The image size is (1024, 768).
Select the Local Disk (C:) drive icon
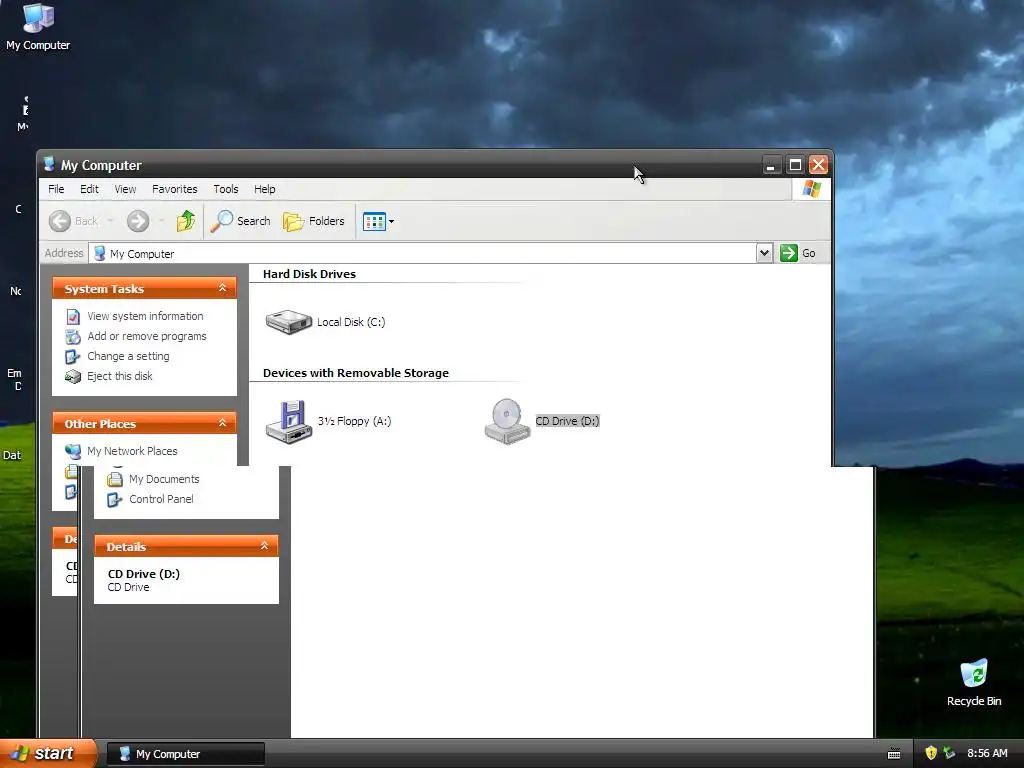tap(289, 321)
